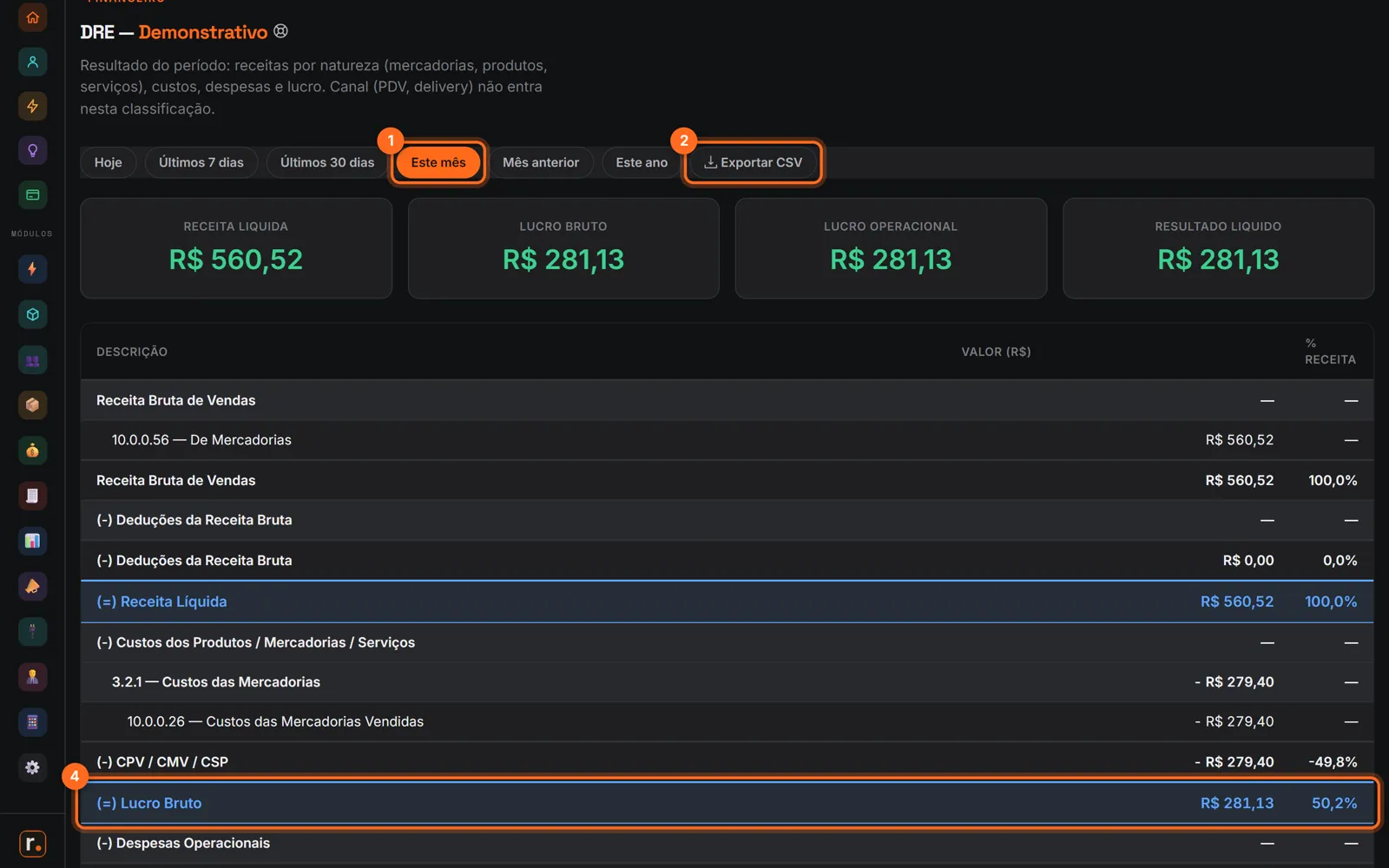Open the purple two-people module icon
The image size is (1389, 868).
32,360
